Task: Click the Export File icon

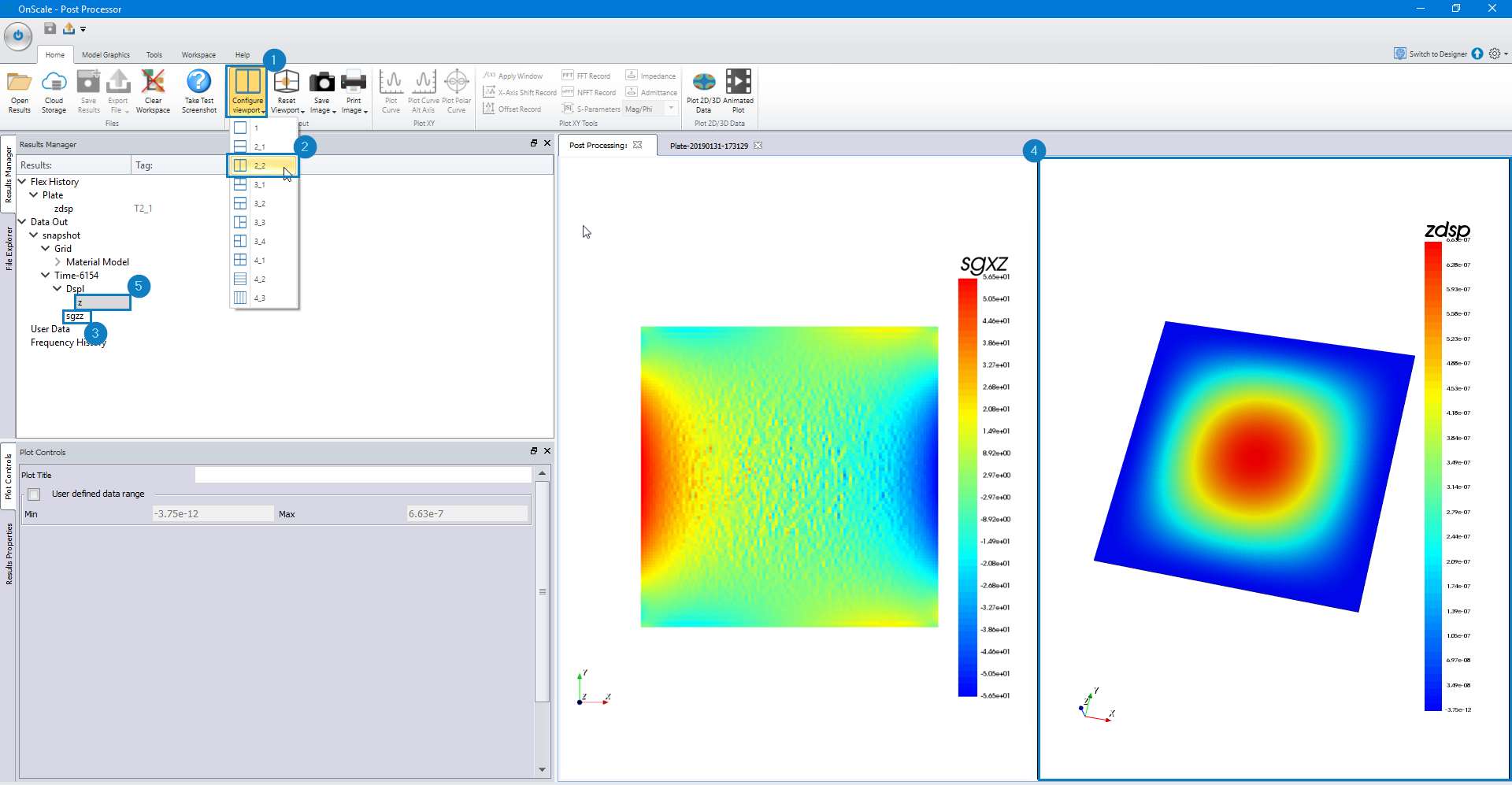Action: pos(118,82)
